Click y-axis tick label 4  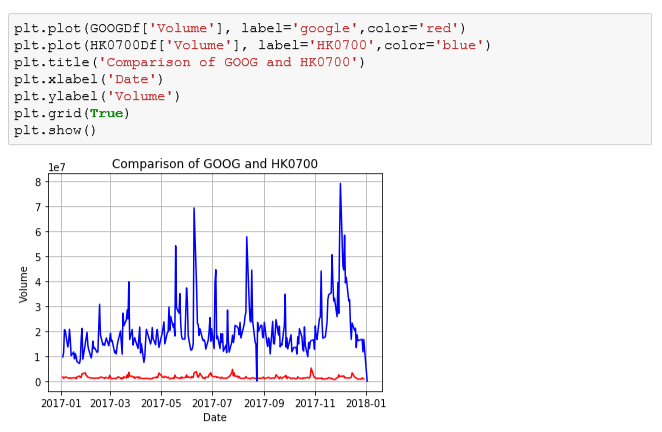[39, 282]
